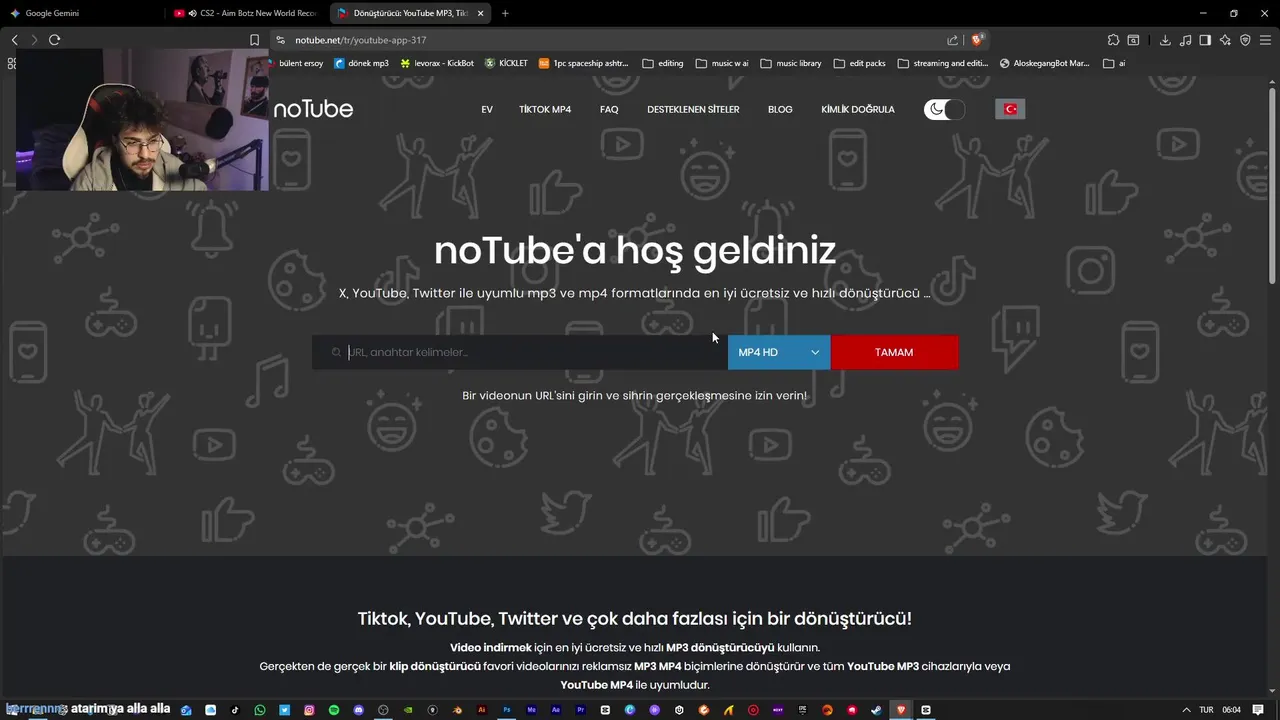Open the KİCKLET bookmark
The width and height of the screenshot is (1280, 720).
506,63
